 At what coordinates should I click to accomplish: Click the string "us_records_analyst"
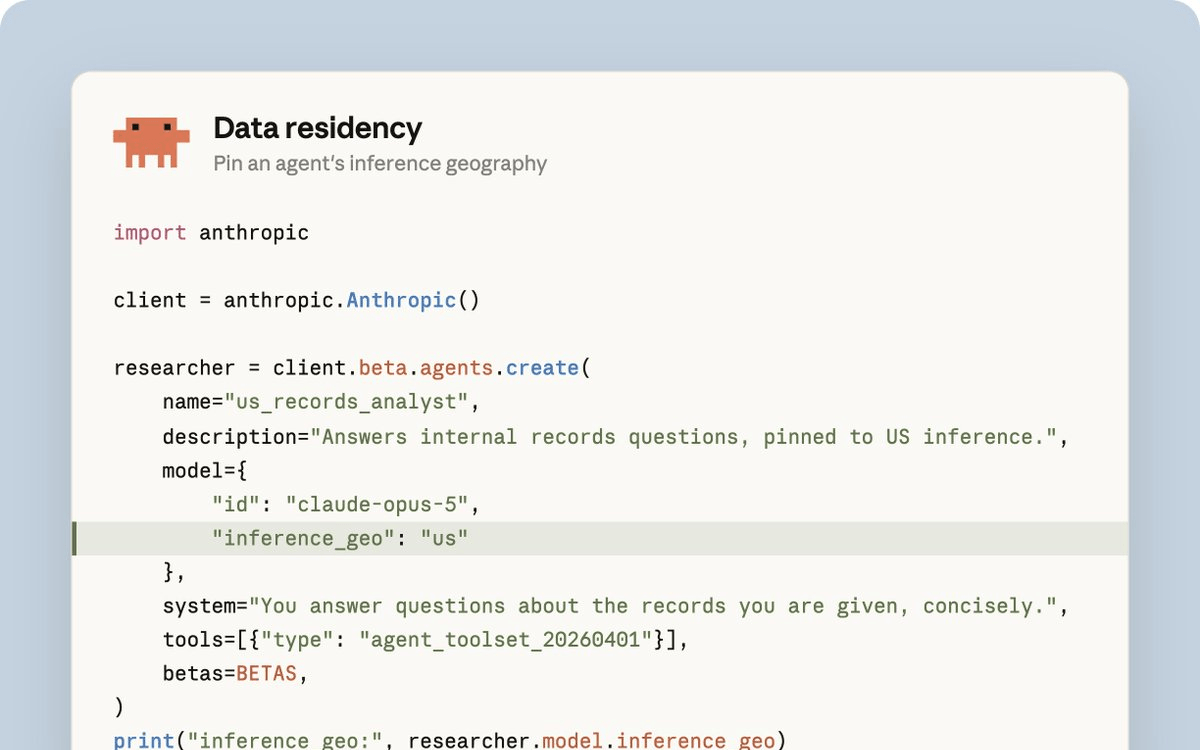click(346, 402)
